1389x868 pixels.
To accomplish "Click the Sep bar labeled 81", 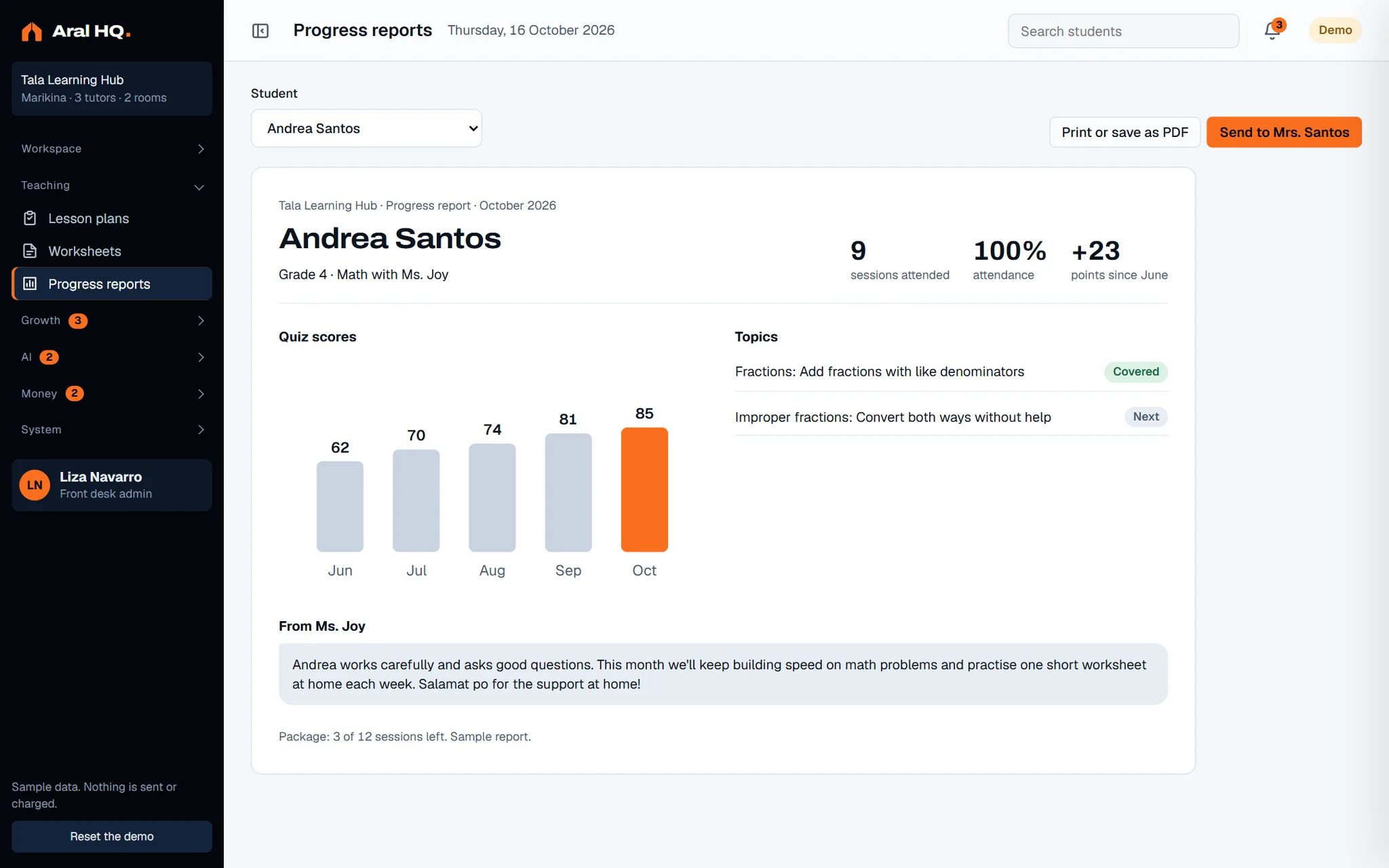I will (568, 492).
